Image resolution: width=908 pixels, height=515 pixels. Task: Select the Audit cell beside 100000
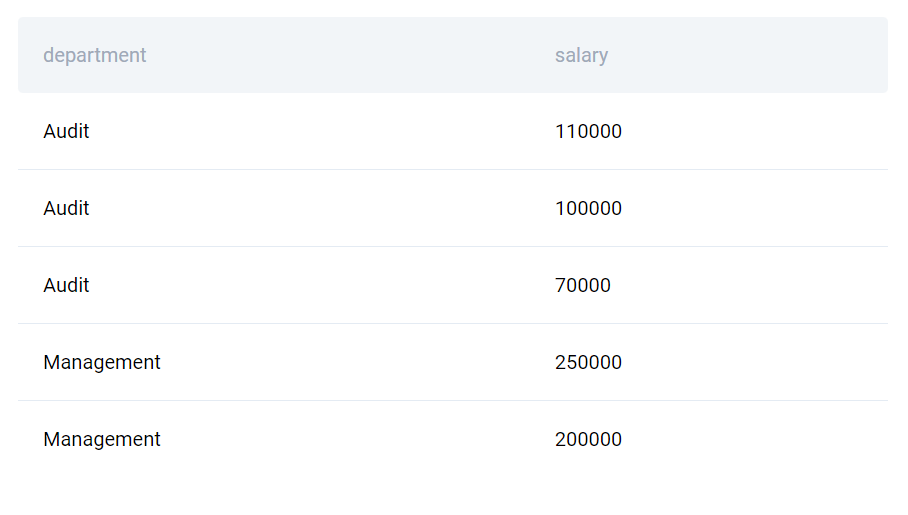[66, 209]
